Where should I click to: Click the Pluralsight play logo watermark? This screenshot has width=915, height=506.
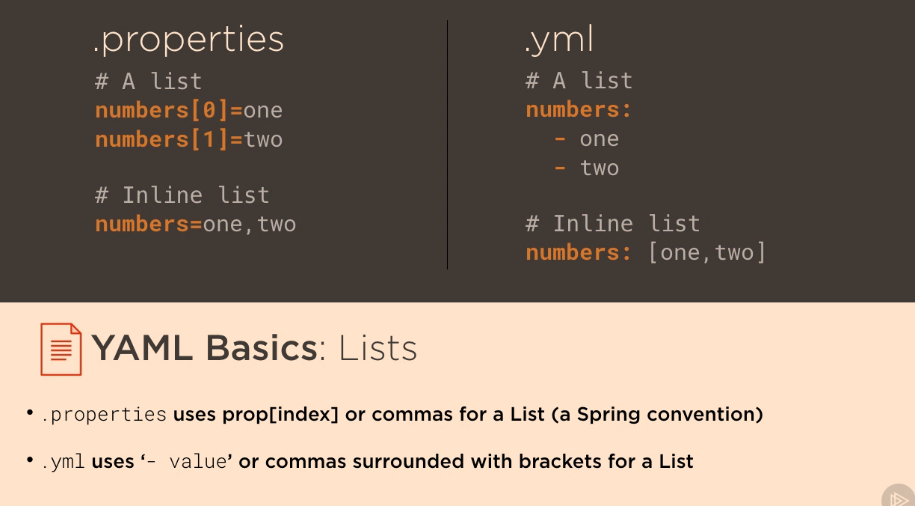coord(897,496)
